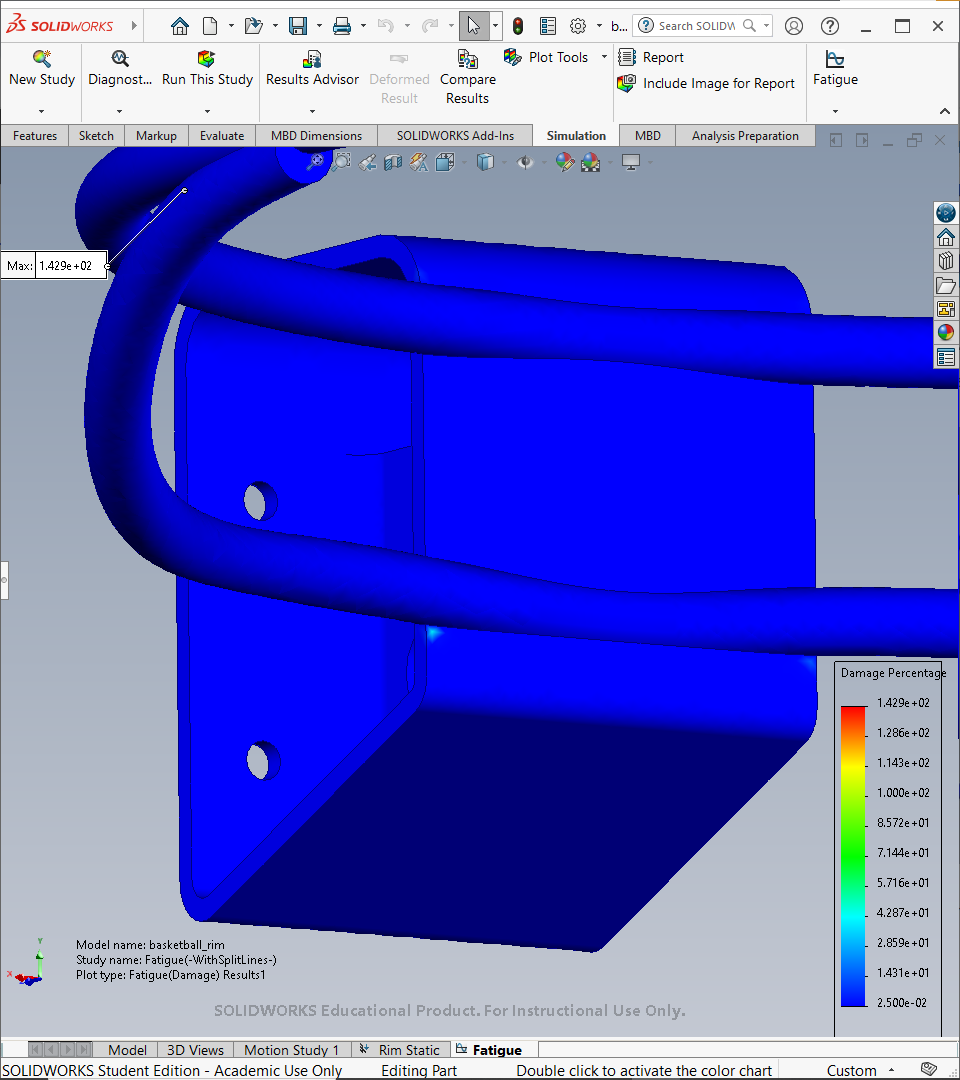Click the Run This Study icon
Screen dimensions: 960x1080
point(207,59)
